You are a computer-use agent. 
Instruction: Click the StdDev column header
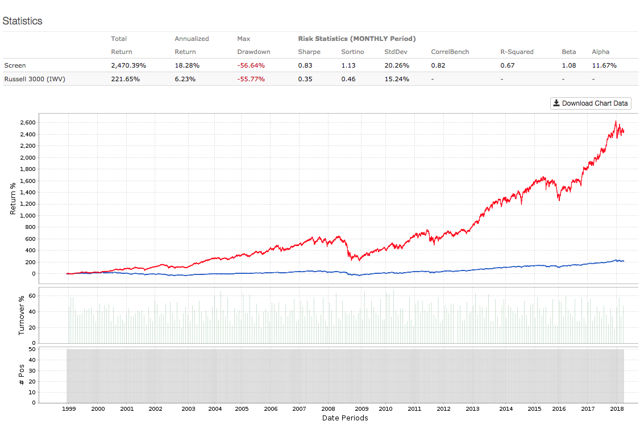396,52
